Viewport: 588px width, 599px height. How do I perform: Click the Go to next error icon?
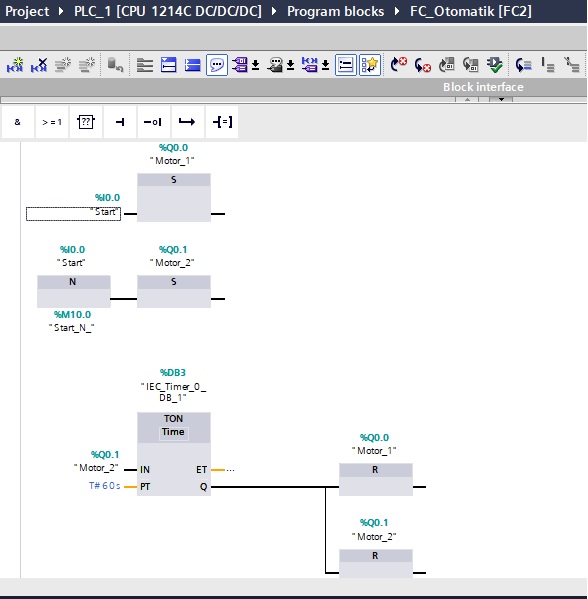tap(422, 65)
